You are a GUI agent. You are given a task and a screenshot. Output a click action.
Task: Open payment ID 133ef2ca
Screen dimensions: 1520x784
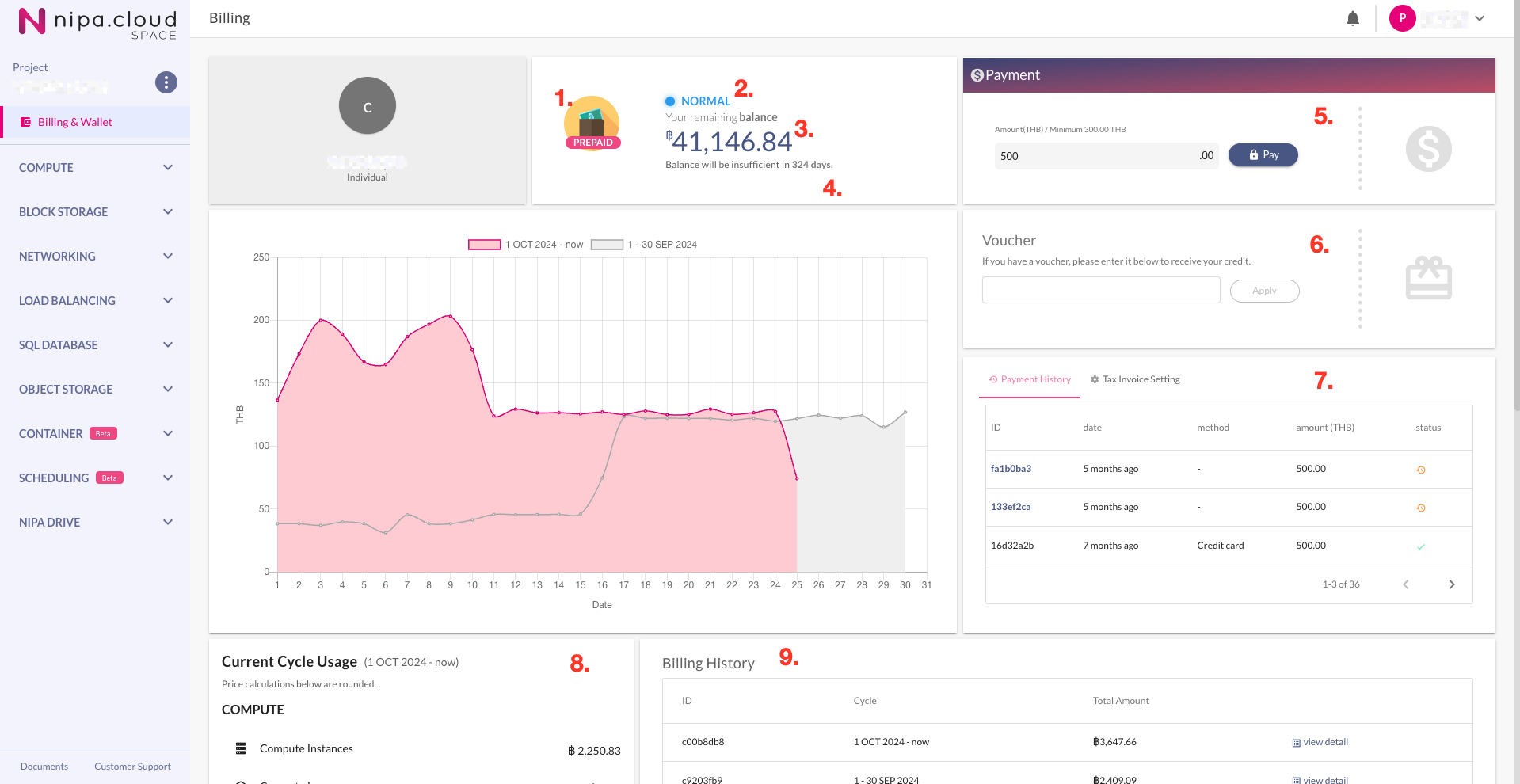1011,507
